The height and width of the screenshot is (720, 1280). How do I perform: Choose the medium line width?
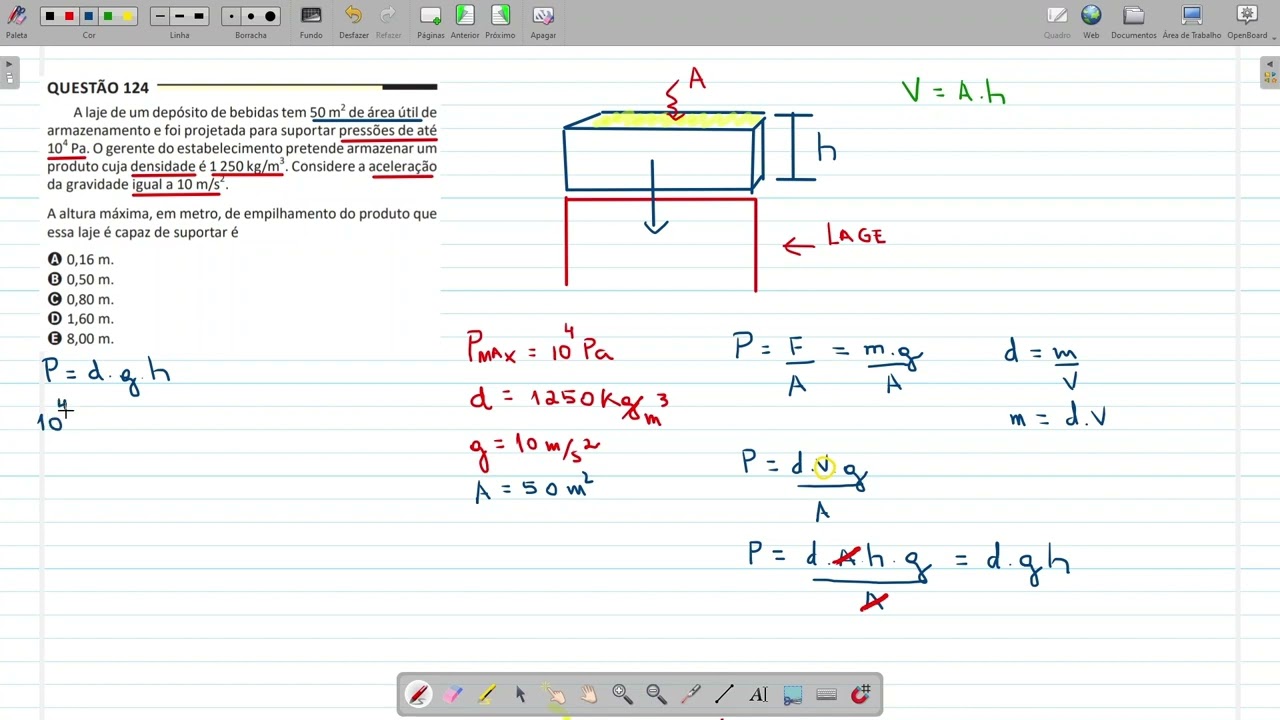(179, 16)
